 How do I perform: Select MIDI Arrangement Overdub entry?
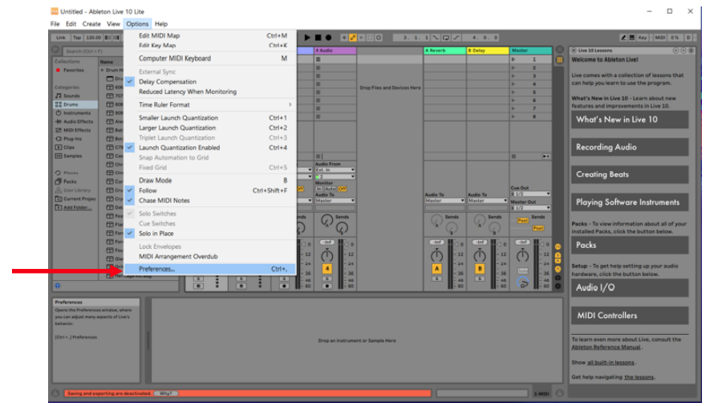pos(210,257)
